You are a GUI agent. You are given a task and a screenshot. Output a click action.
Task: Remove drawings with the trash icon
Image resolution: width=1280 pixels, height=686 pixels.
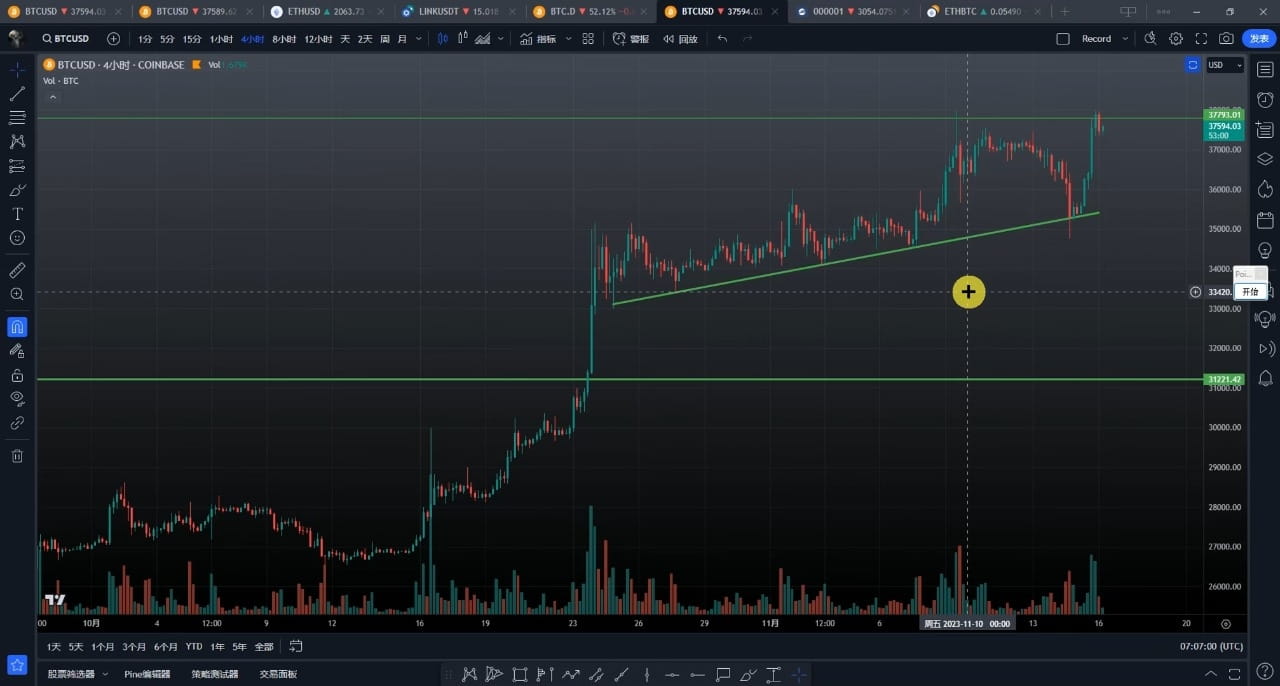(x=17, y=456)
